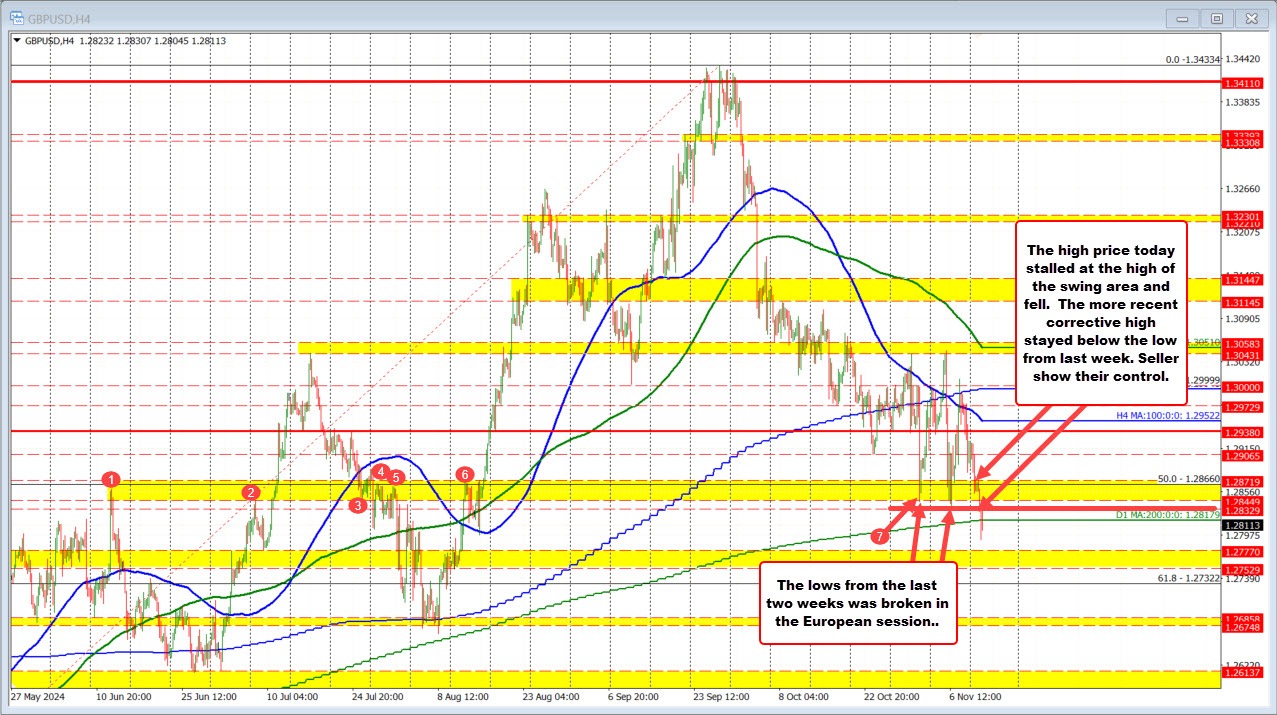Select the 1.34110 red price level tag

pyautogui.click(x=1244, y=84)
